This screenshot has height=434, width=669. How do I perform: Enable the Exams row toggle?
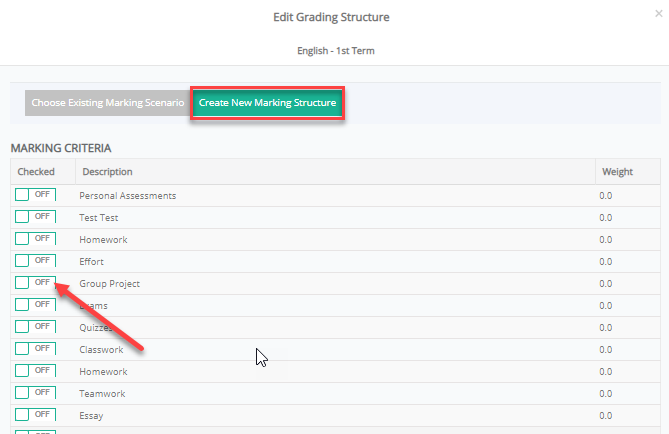tap(35, 304)
